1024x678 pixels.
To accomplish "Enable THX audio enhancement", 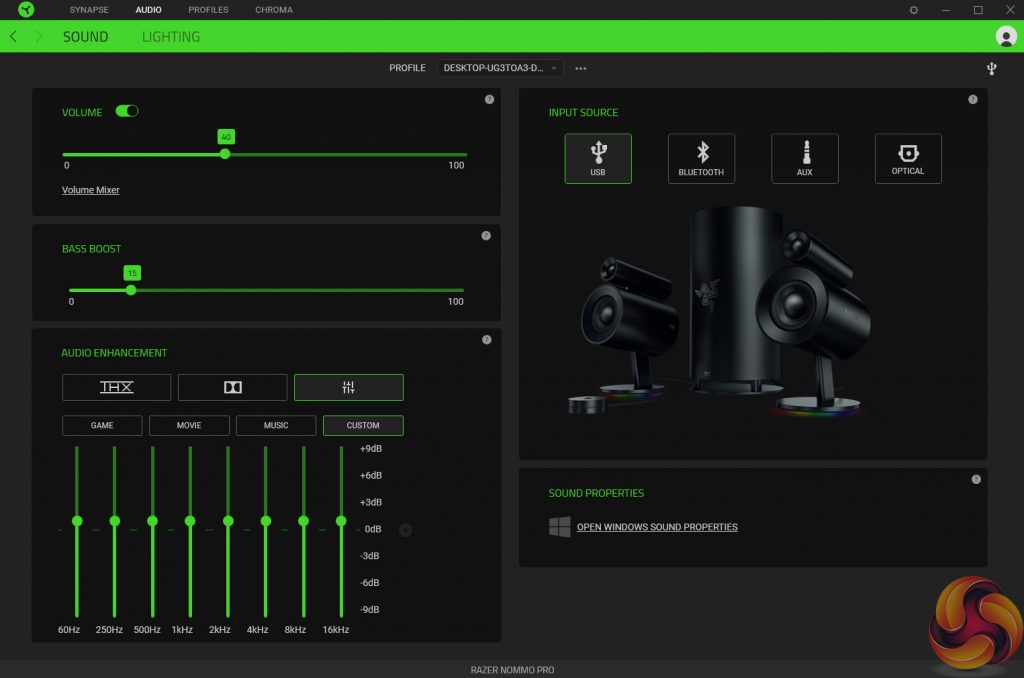I will [115, 387].
